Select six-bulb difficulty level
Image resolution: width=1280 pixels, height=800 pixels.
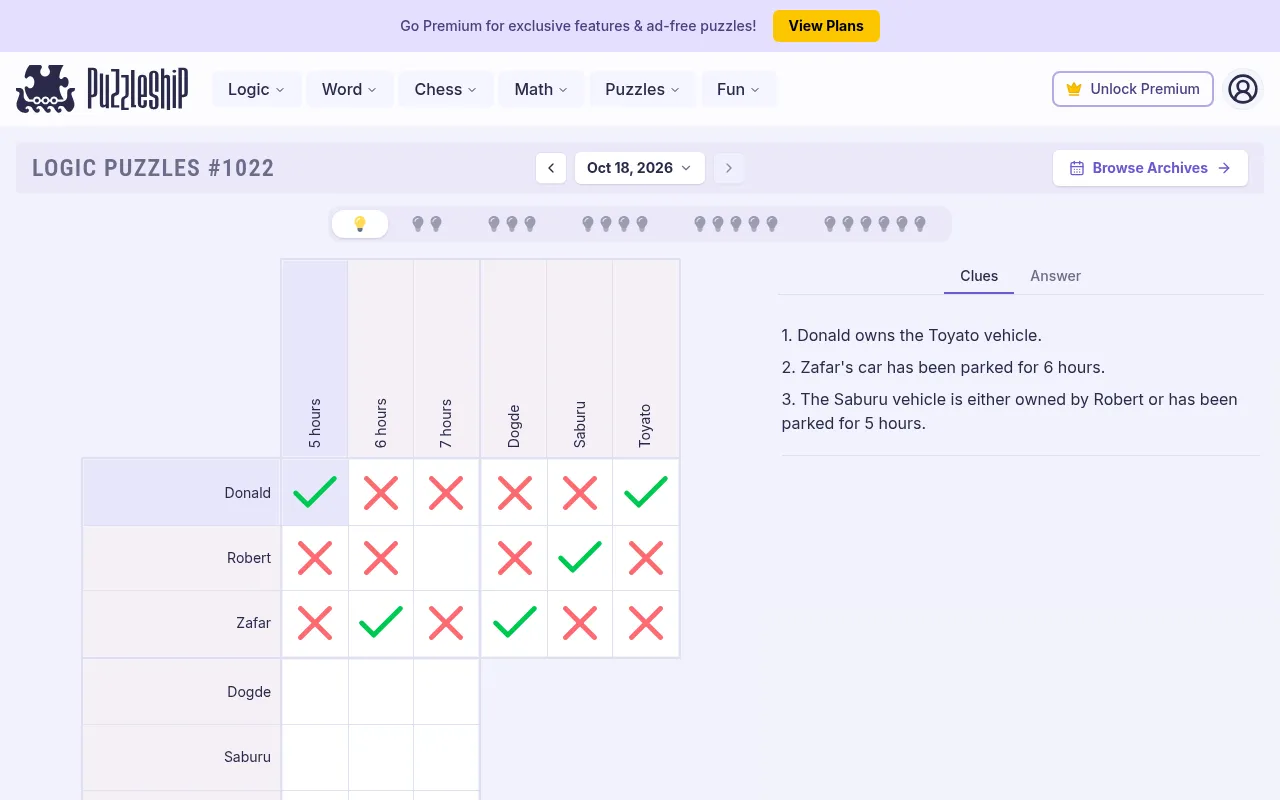tap(875, 224)
